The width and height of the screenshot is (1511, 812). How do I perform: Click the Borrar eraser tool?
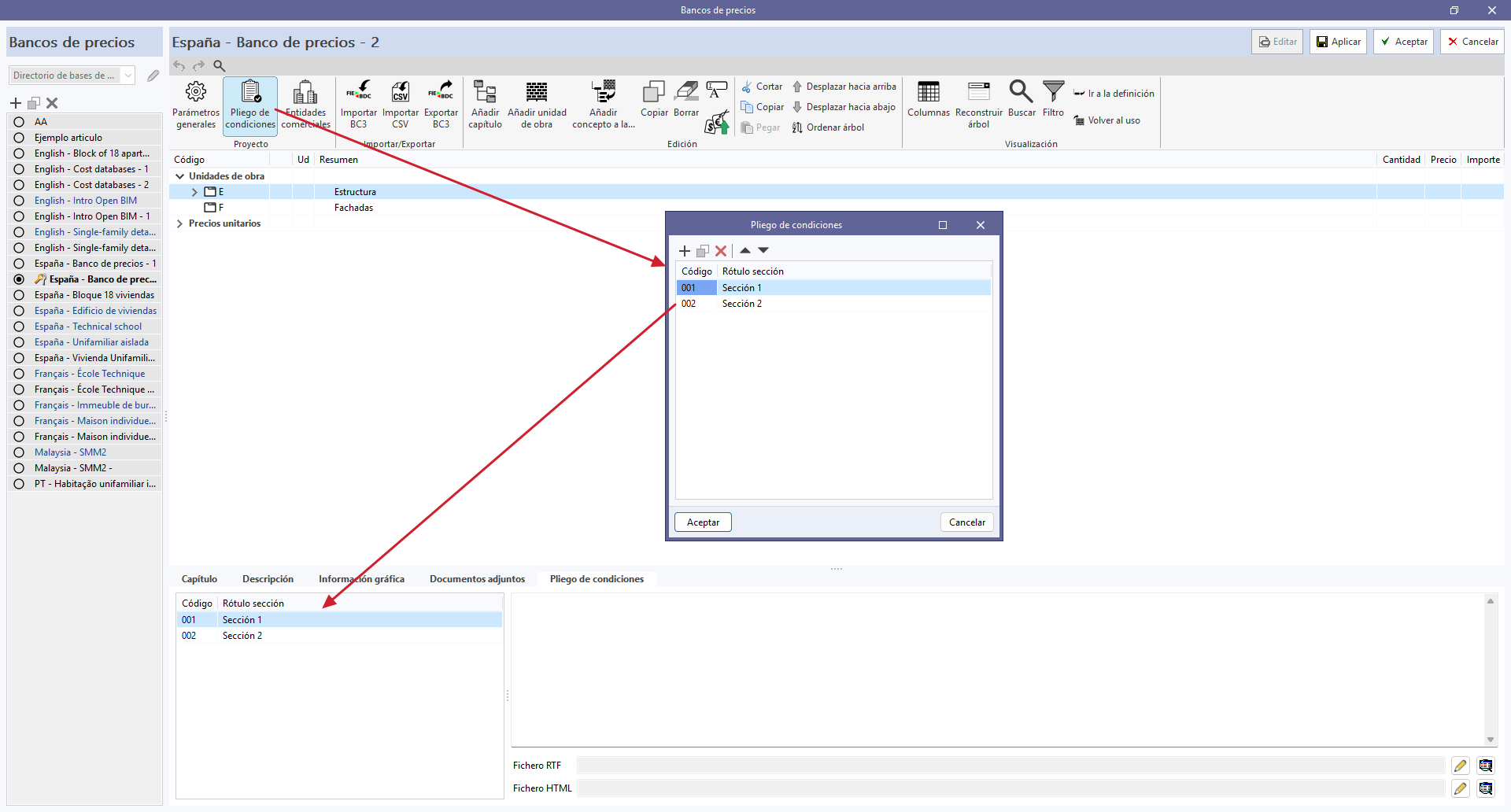click(686, 100)
